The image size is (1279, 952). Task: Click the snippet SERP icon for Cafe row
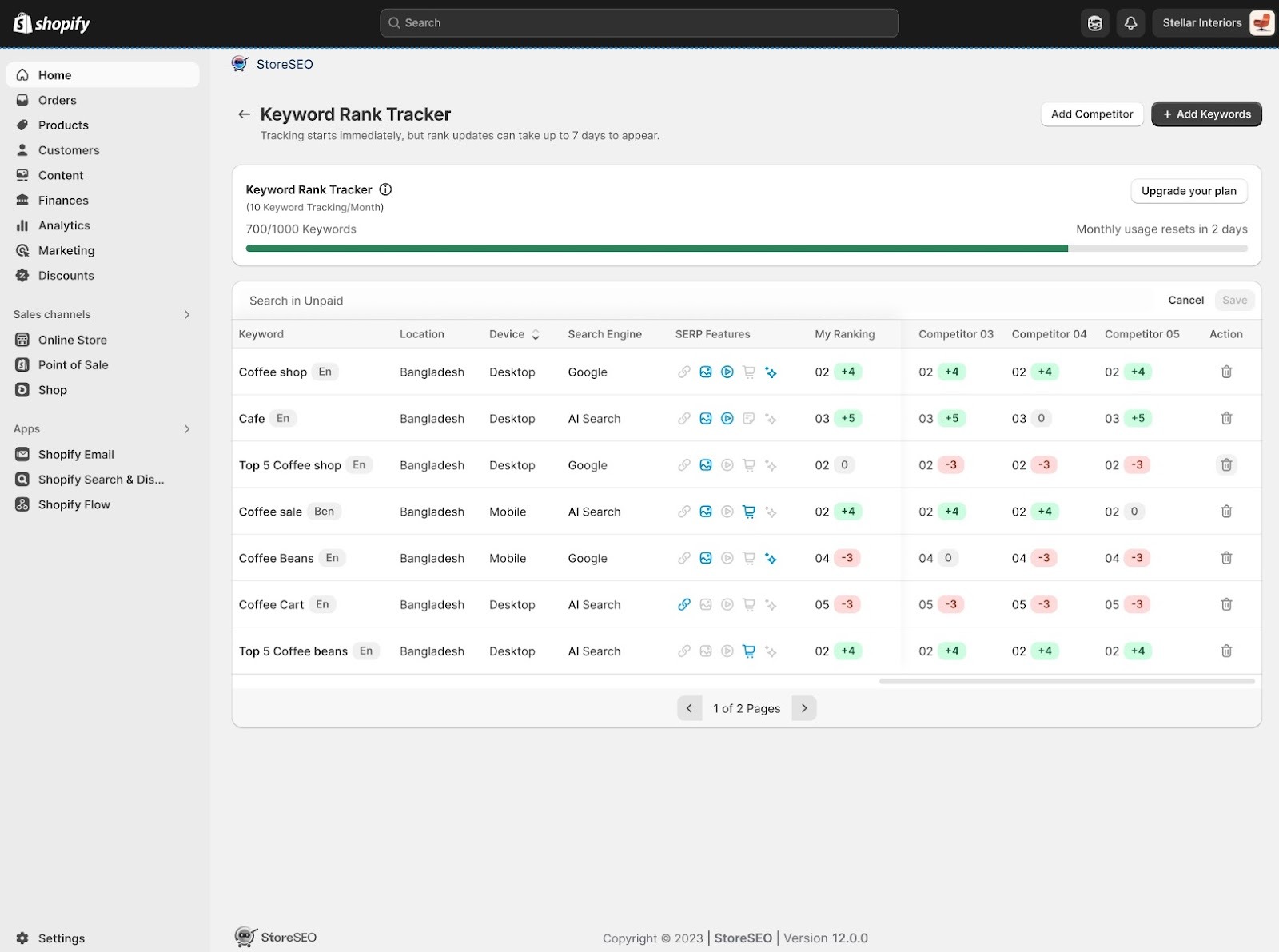(748, 418)
